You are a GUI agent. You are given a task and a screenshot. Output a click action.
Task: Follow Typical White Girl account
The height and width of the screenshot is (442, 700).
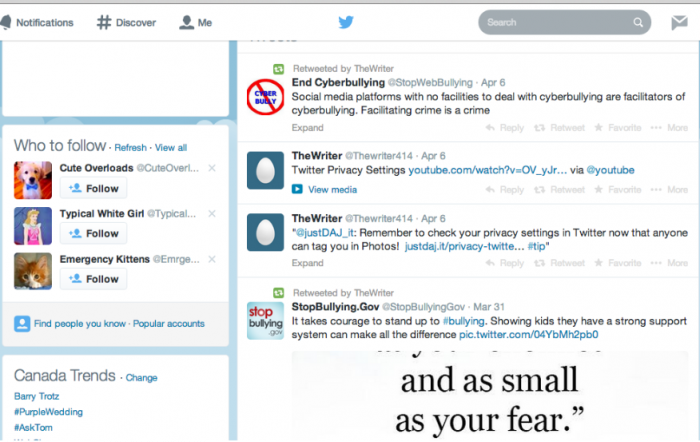(94, 234)
